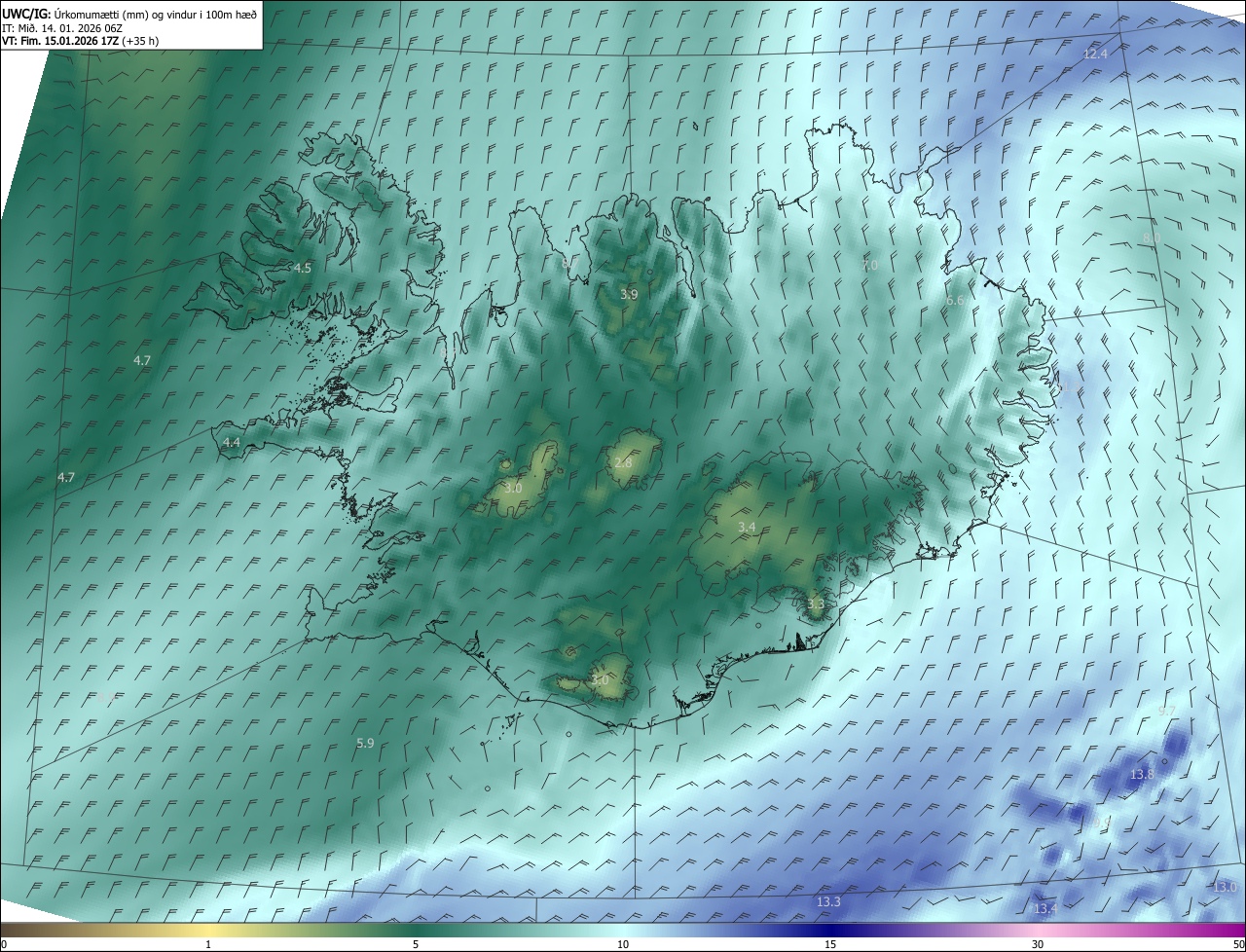Click the 13.4 value label

(1045, 908)
